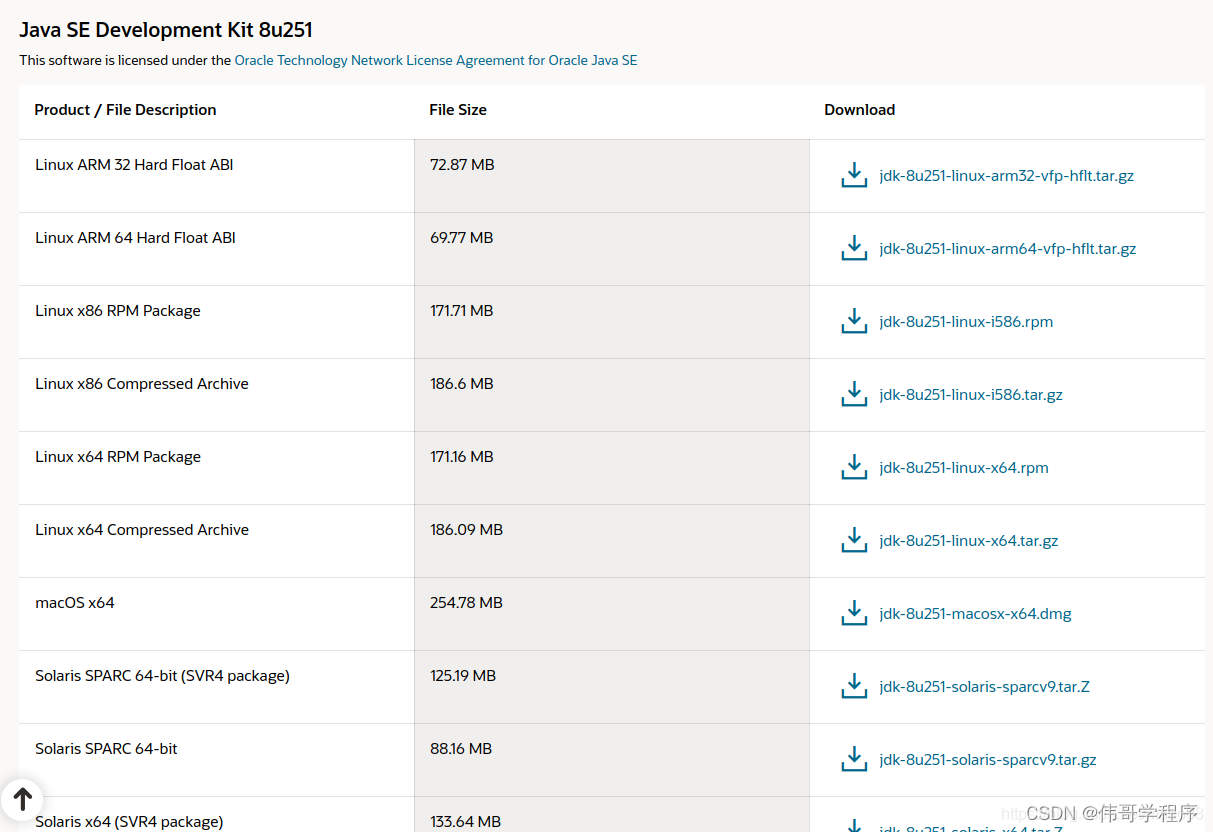Click download icon for Linux ARM 32 package
The height and width of the screenshot is (832, 1213).
[x=854, y=176]
